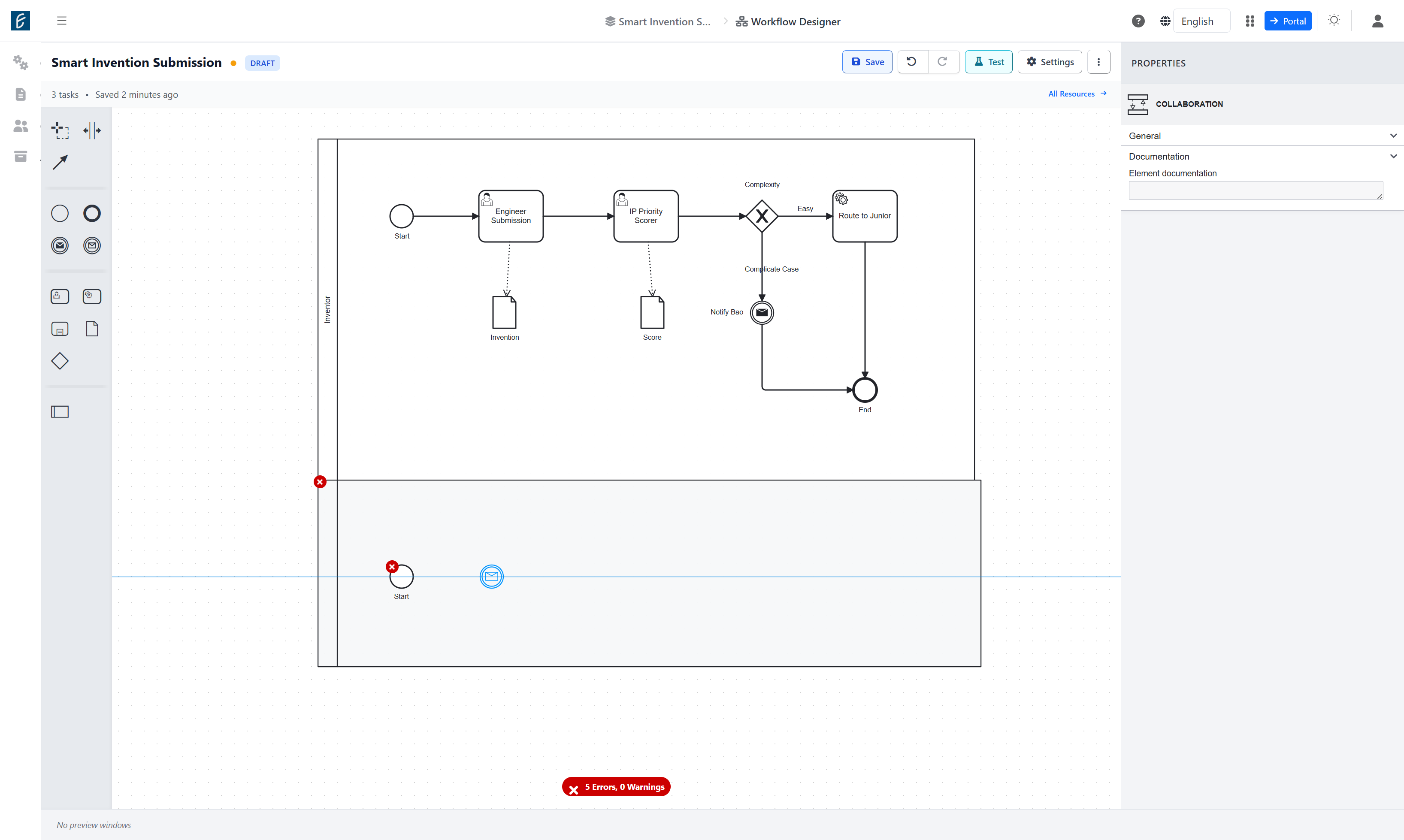
Task: Click the Easy sequence flow label
Action: pyautogui.click(x=805, y=209)
